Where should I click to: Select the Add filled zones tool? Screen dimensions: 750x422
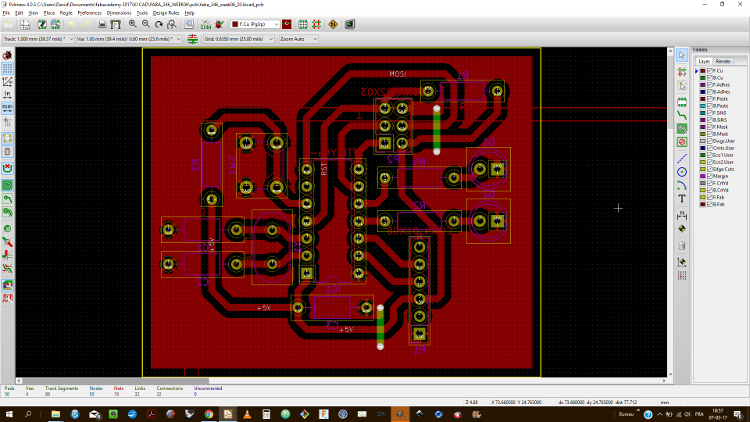682,129
